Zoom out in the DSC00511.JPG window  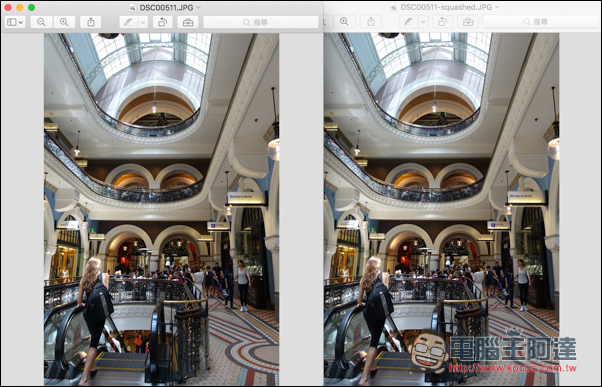point(41,22)
